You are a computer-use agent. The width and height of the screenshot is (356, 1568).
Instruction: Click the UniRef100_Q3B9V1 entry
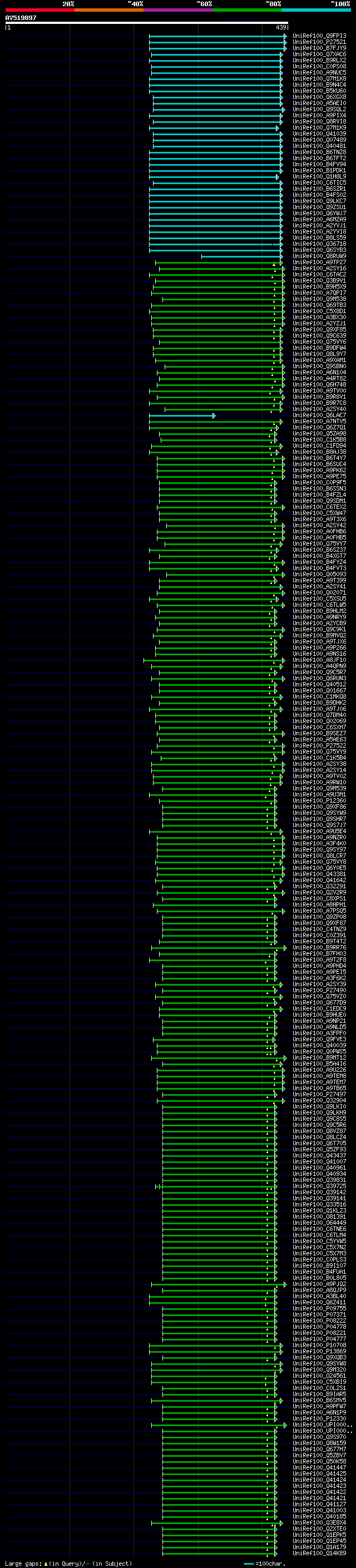(x=319, y=280)
